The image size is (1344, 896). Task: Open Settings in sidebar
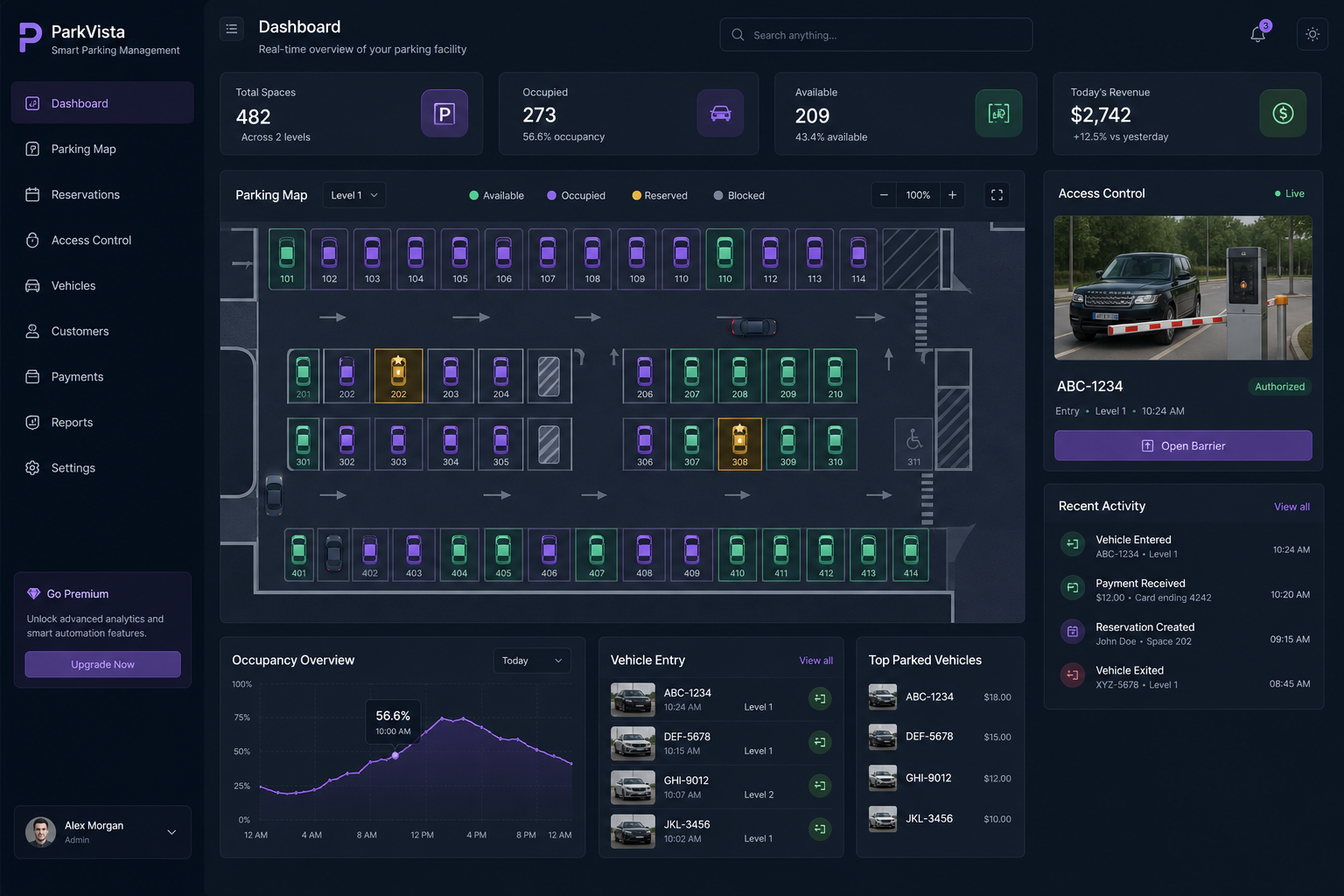pos(102,467)
